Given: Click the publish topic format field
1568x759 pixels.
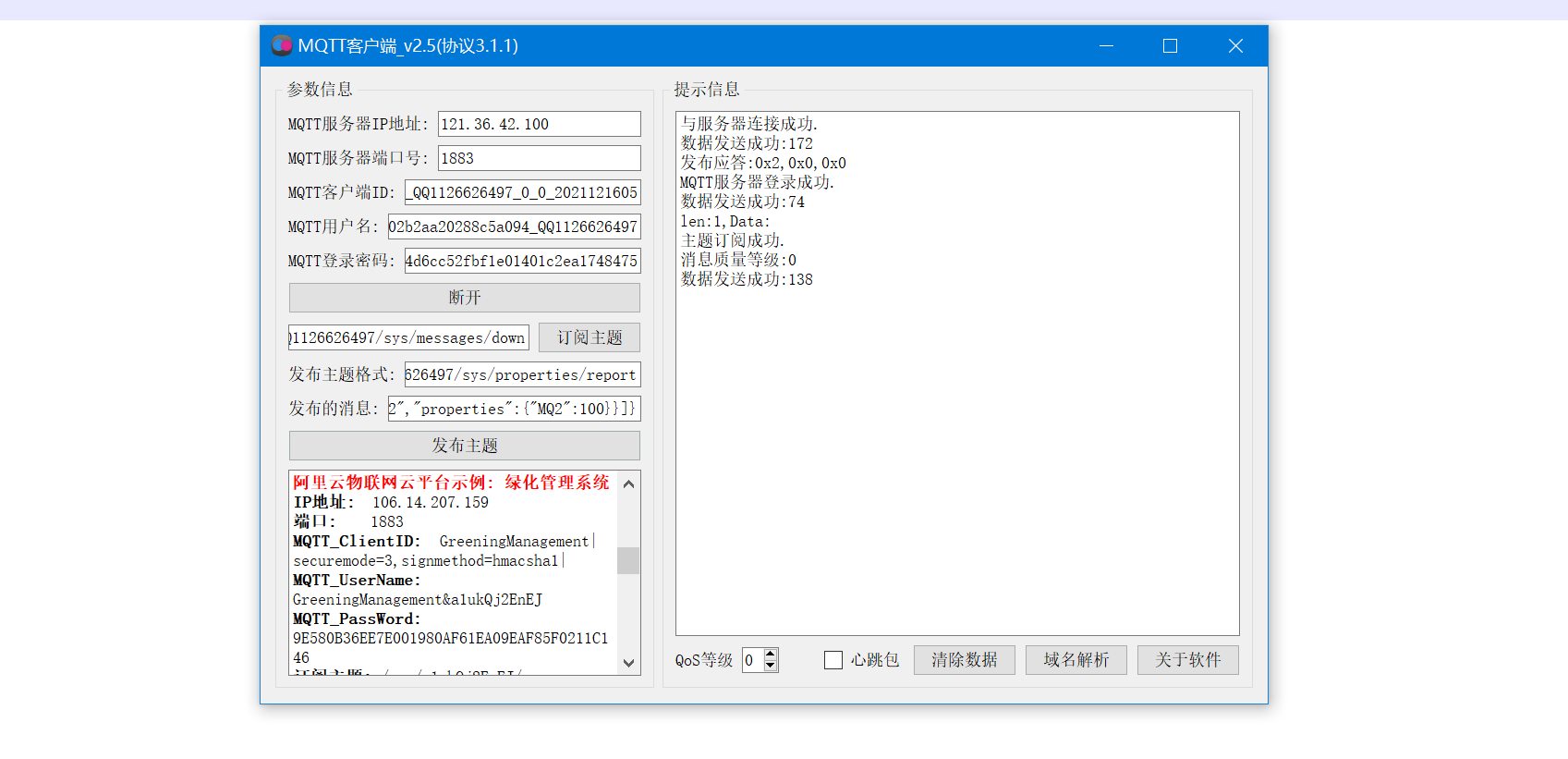Looking at the screenshot, I should [523, 374].
